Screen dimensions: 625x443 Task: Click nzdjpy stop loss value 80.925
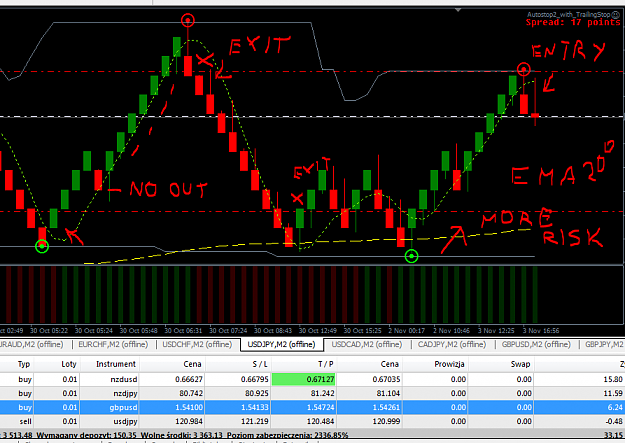click(x=256, y=394)
